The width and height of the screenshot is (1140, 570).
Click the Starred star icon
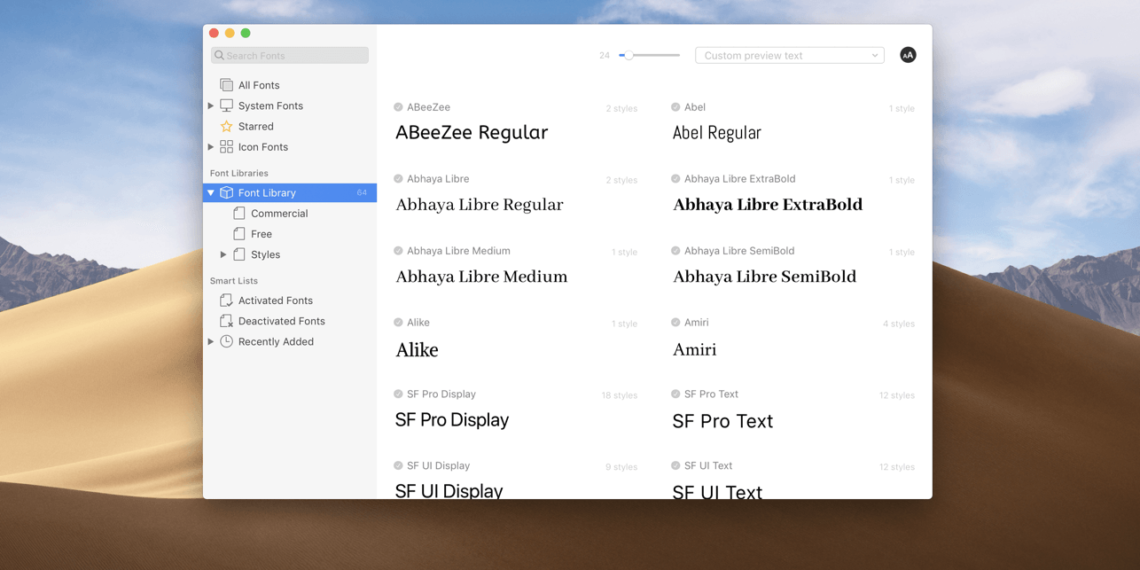tap(226, 126)
